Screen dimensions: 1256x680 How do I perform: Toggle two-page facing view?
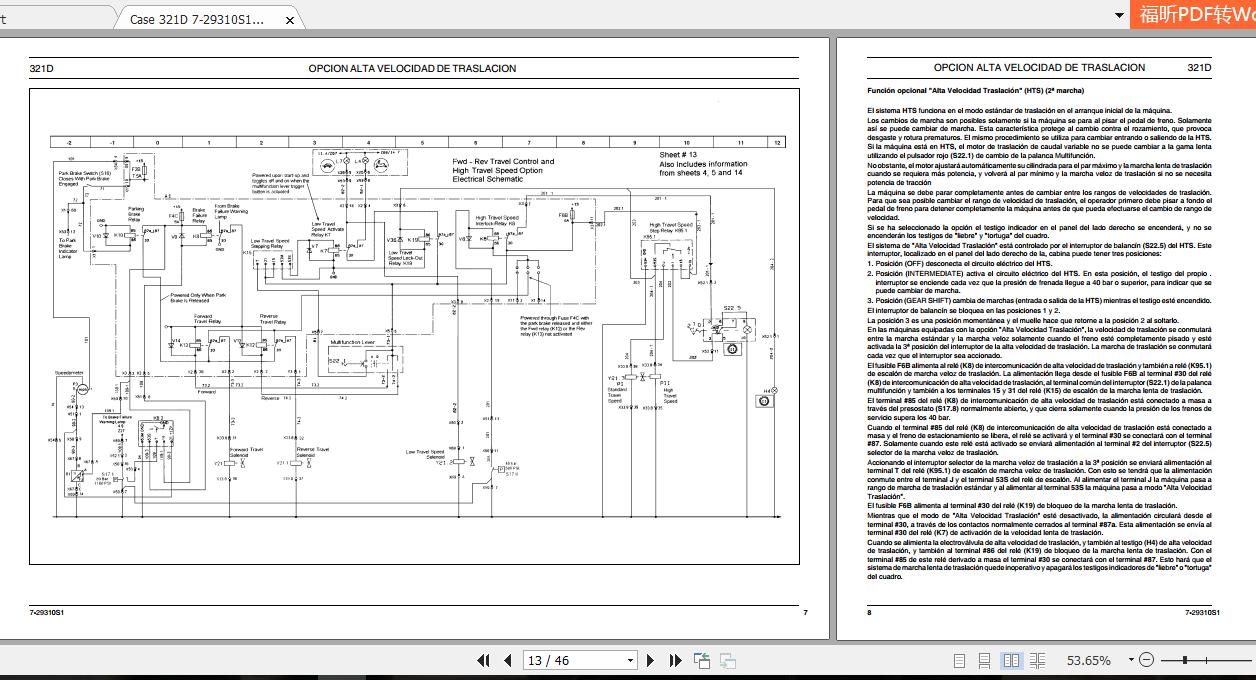point(1011,660)
